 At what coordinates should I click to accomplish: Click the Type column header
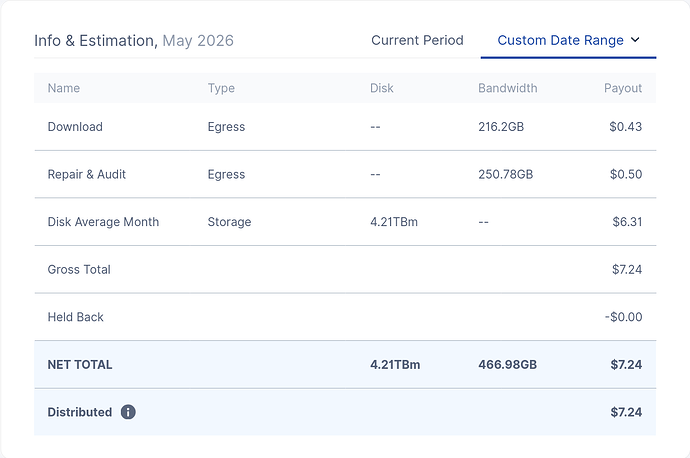point(221,88)
